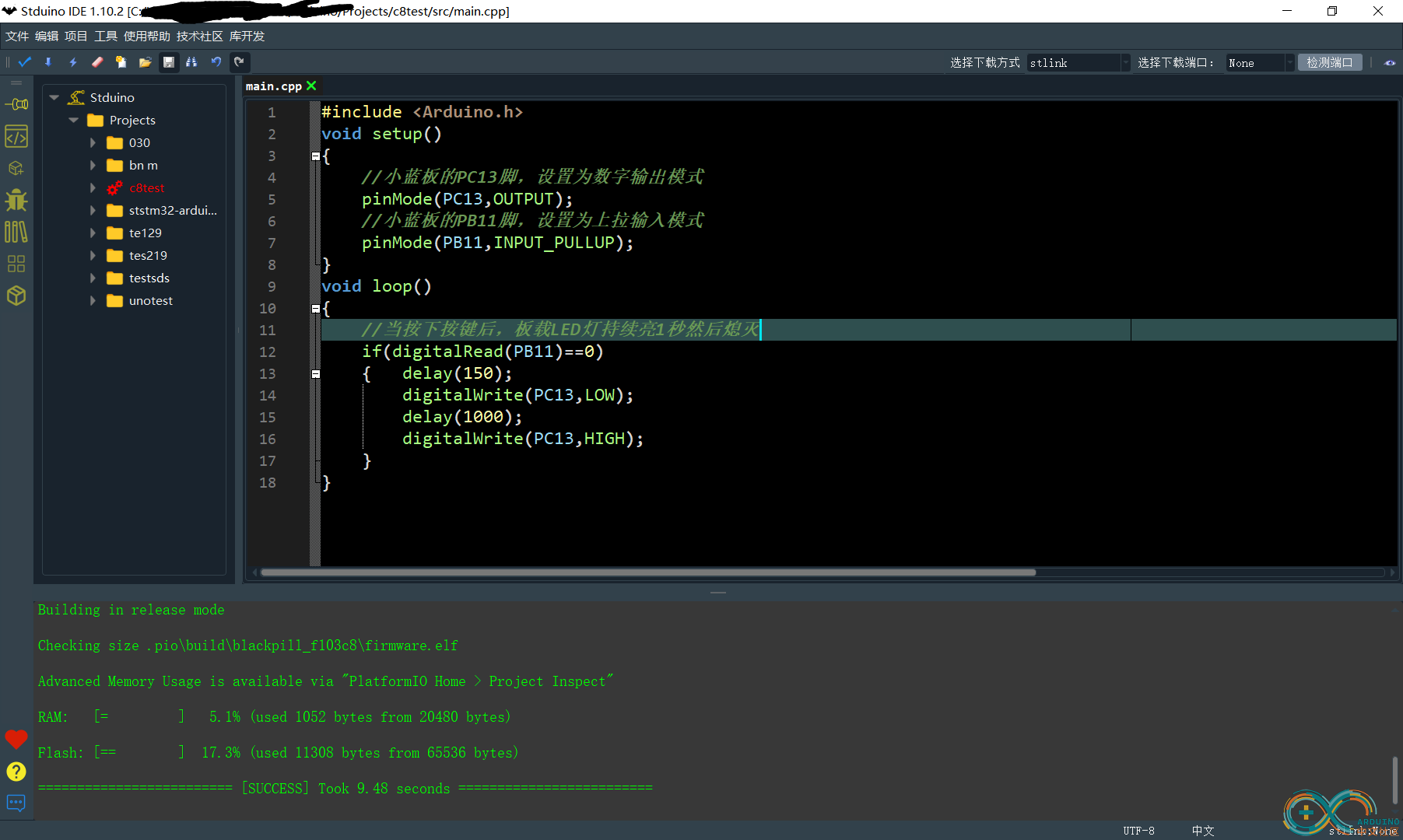Click the c8test red gears icon
Image resolution: width=1403 pixels, height=840 pixels.
115,188
